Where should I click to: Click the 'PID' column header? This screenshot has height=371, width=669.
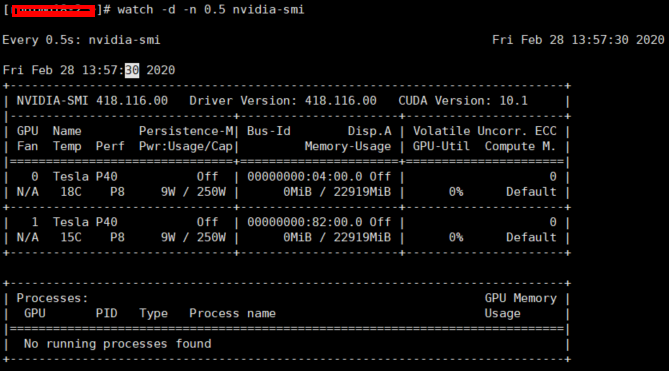point(107,314)
